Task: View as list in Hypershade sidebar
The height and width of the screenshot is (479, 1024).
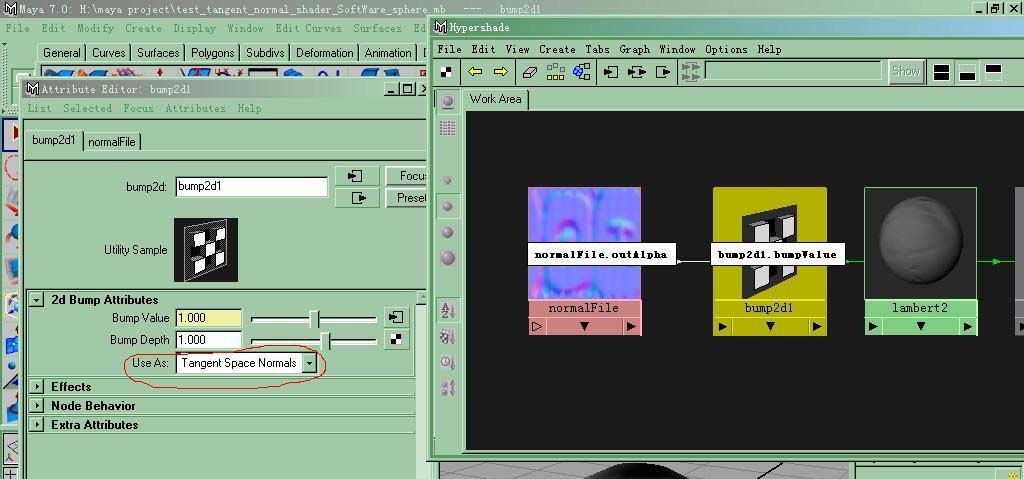Action: point(447,127)
